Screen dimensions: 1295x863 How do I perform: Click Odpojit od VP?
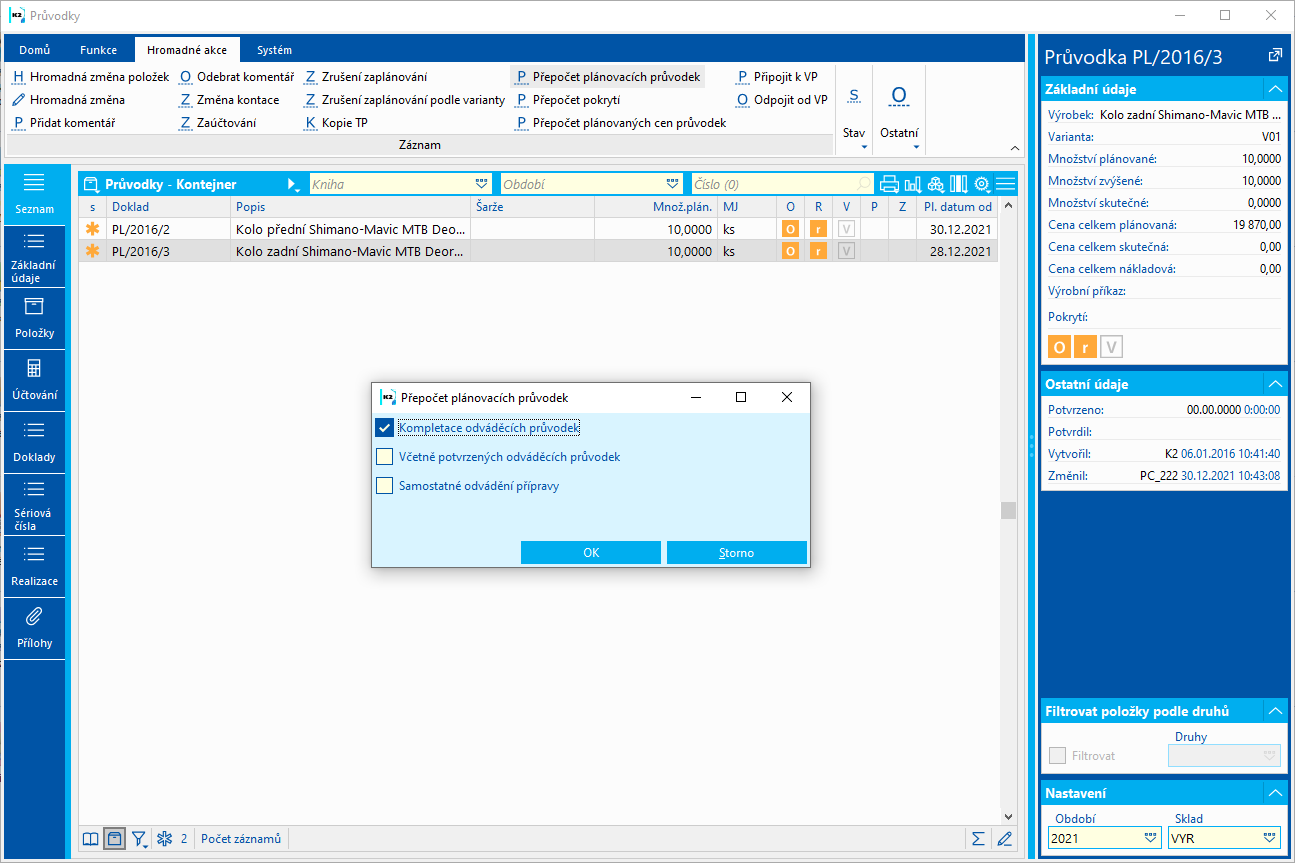(782, 100)
